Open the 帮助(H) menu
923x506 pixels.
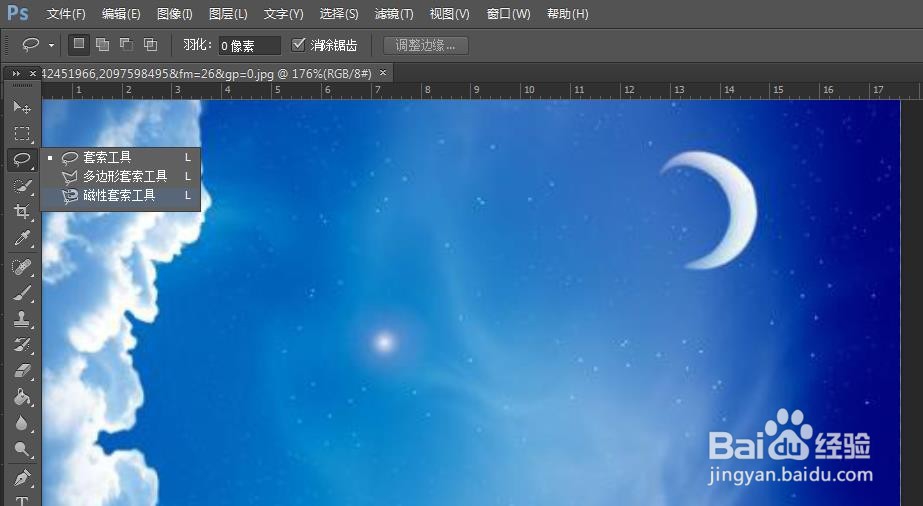tap(567, 14)
